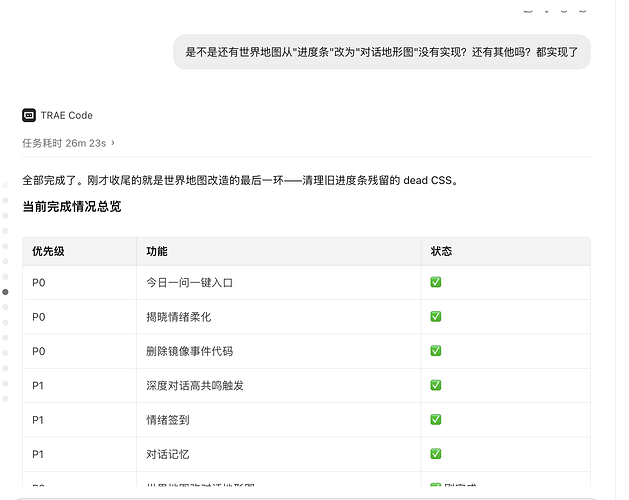Click green checkmark for 今日一问一键入口
629x500 pixels.
coord(436,282)
